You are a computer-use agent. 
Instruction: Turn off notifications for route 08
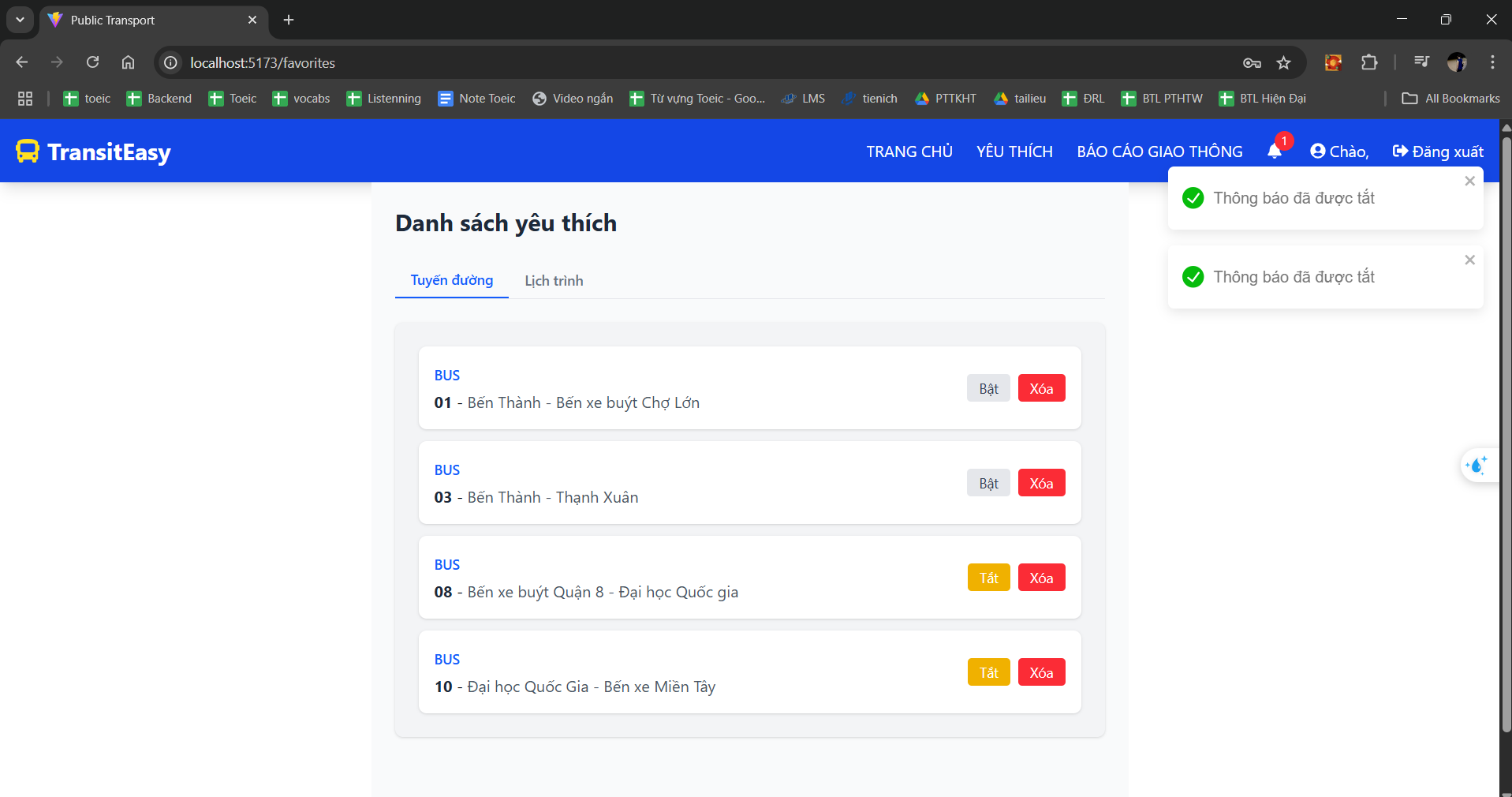[x=988, y=578]
